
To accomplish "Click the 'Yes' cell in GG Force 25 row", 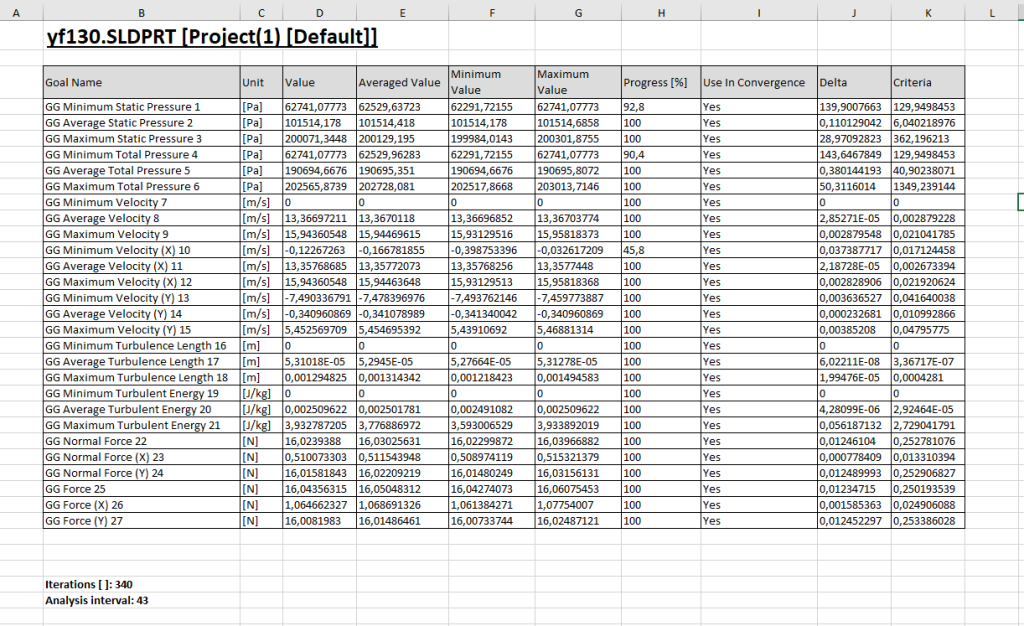I will [x=759, y=489].
